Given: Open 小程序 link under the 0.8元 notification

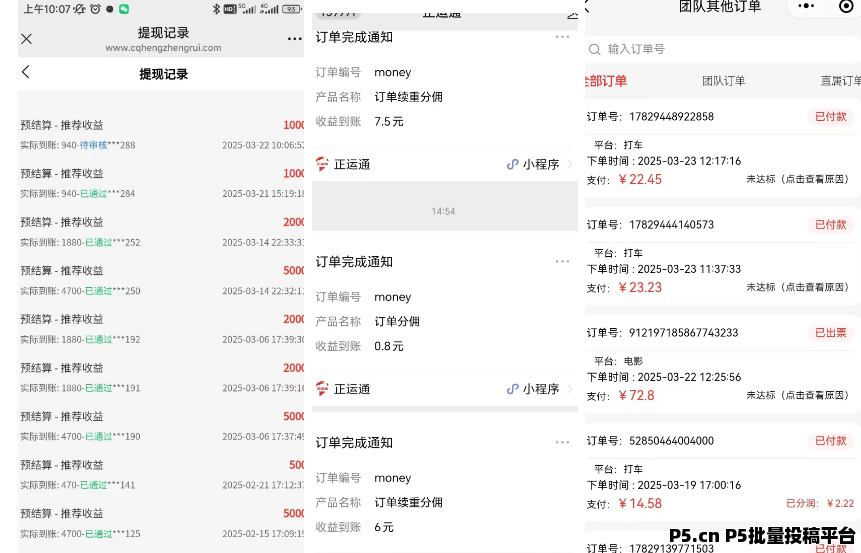Looking at the screenshot, I should tap(533, 389).
